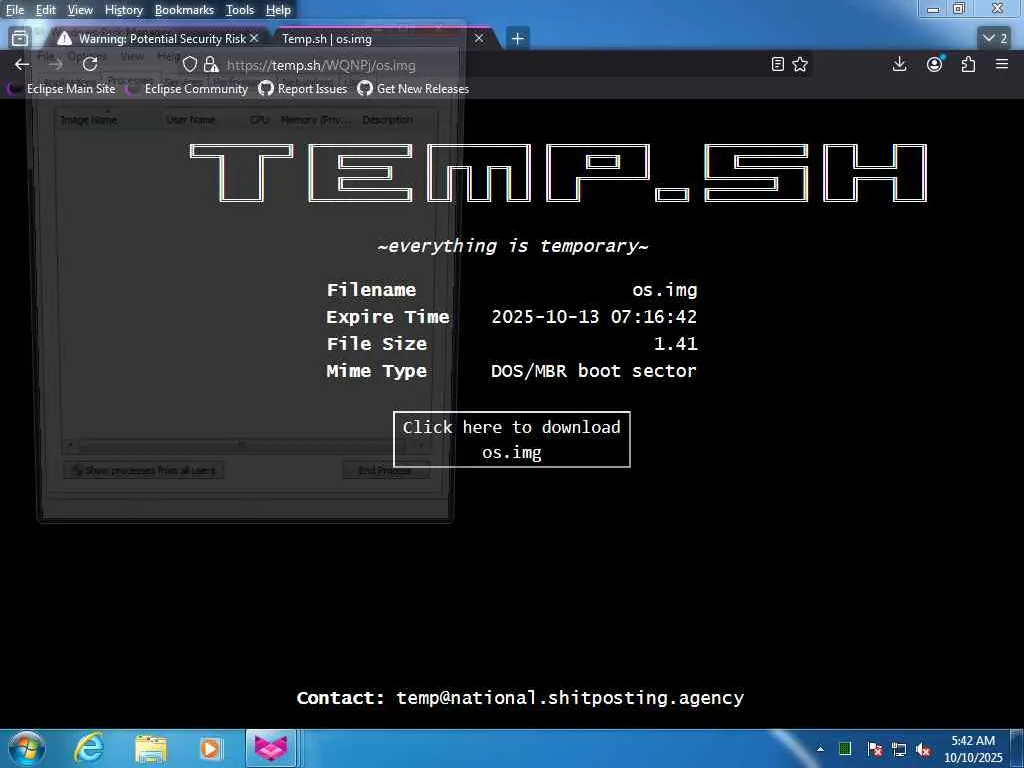The image size is (1024, 768).
Task: Open the tracking protection shield icon
Action: (x=189, y=64)
